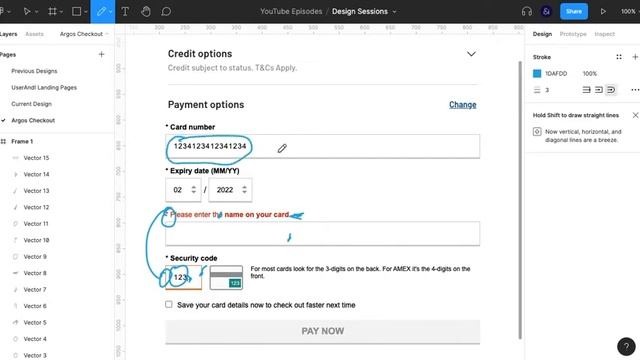Expand Pen tool options chevron
The width and height of the screenshot is (640, 360).
(x=110, y=12)
